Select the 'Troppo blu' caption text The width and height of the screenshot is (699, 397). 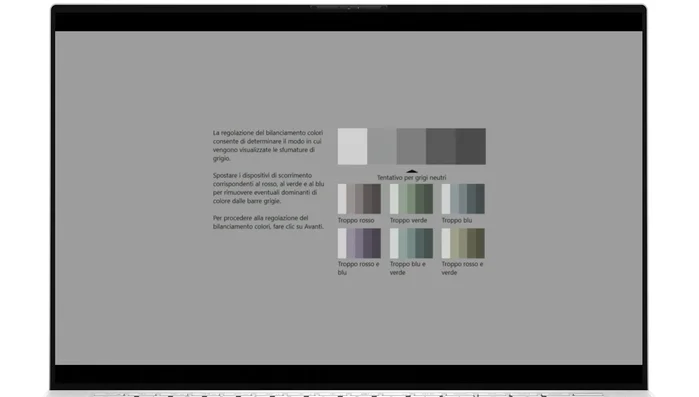[456, 220]
